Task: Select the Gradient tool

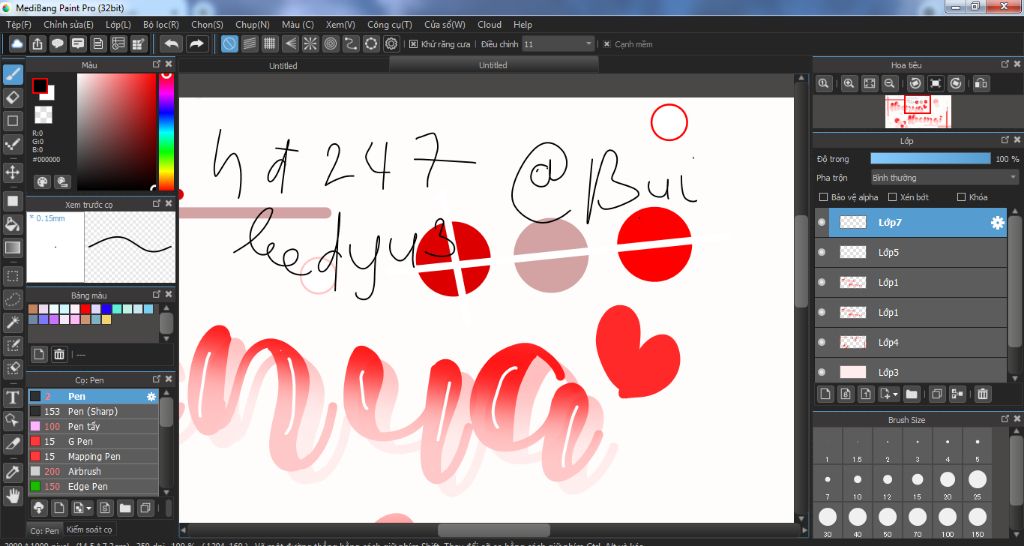Action: click(12, 248)
